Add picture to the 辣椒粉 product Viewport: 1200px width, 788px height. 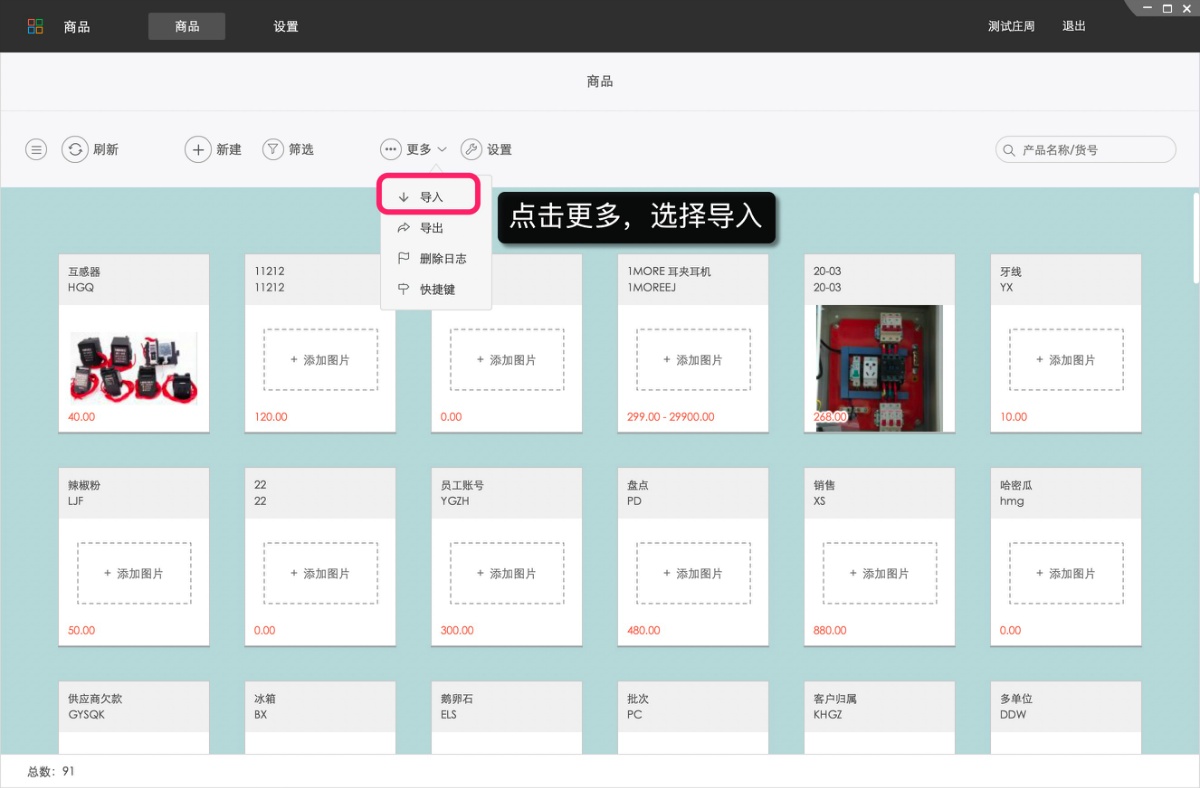(134, 573)
